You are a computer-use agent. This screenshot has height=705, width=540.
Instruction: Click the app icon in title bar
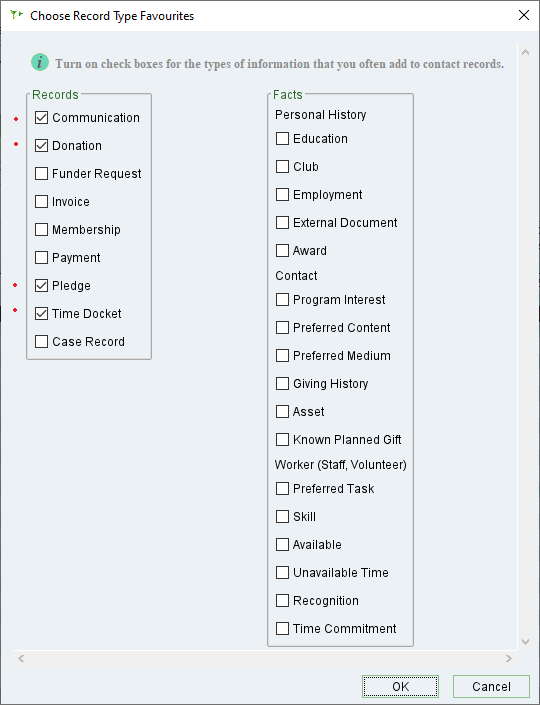coord(17,15)
